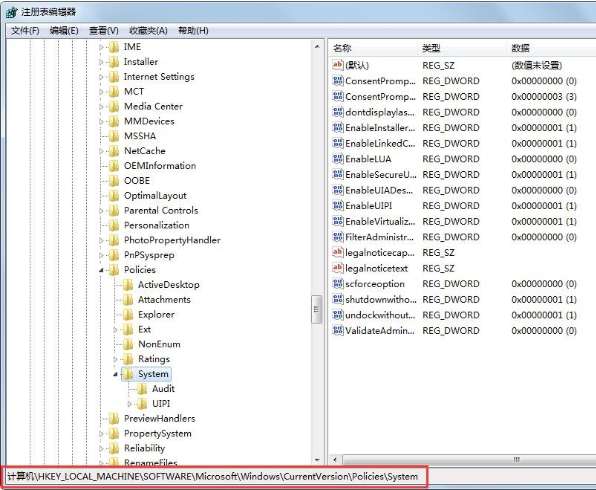Click the legalnoticetext string value icon

coord(338,268)
